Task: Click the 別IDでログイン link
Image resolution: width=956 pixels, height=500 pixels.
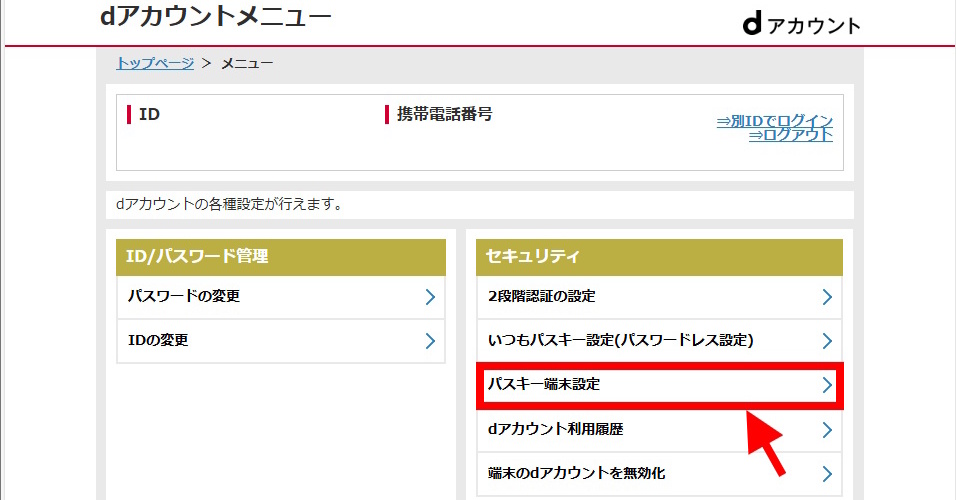Action: pyautogui.click(x=774, y=120)
